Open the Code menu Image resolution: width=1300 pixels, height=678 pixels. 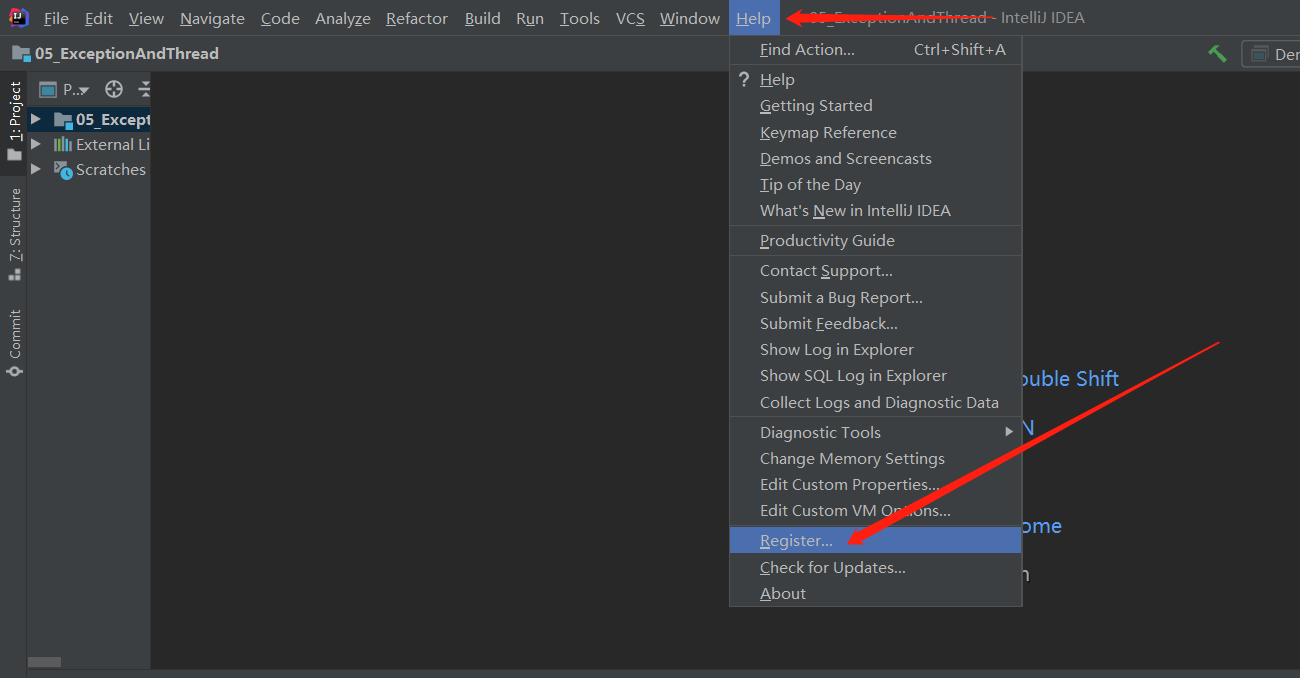(280, 18)
